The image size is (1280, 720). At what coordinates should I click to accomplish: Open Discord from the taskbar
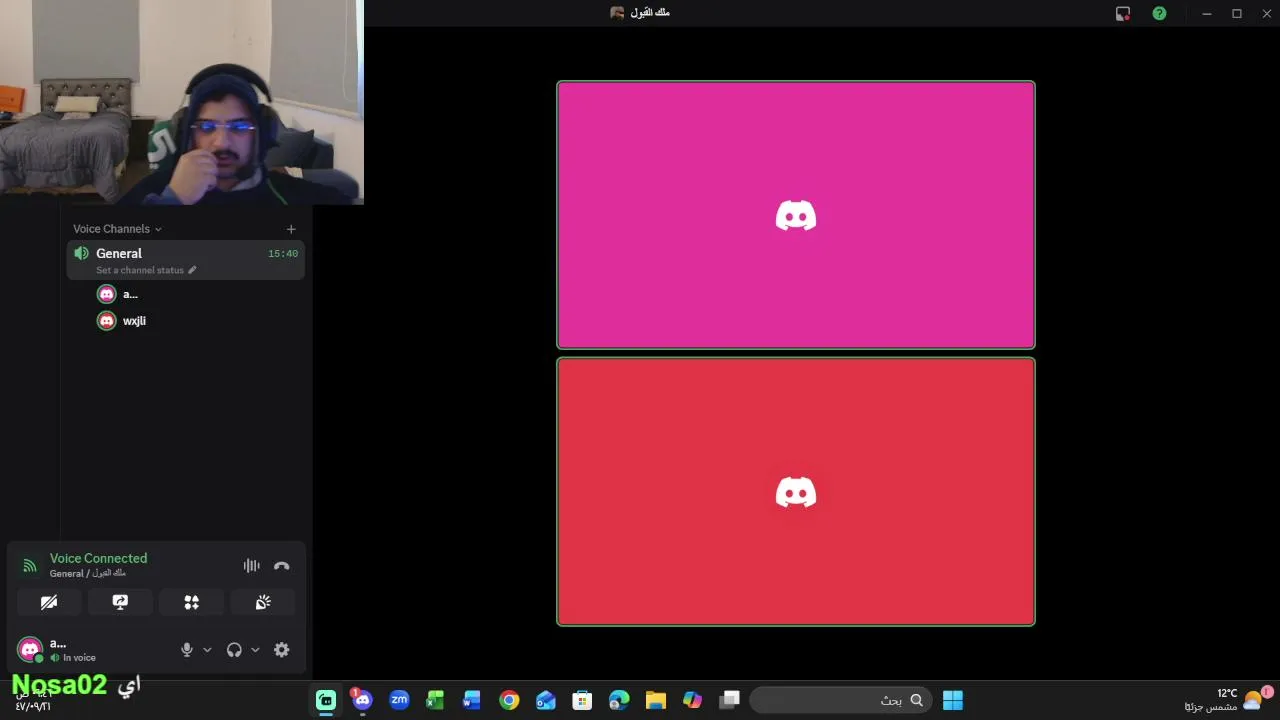[362, 700]
